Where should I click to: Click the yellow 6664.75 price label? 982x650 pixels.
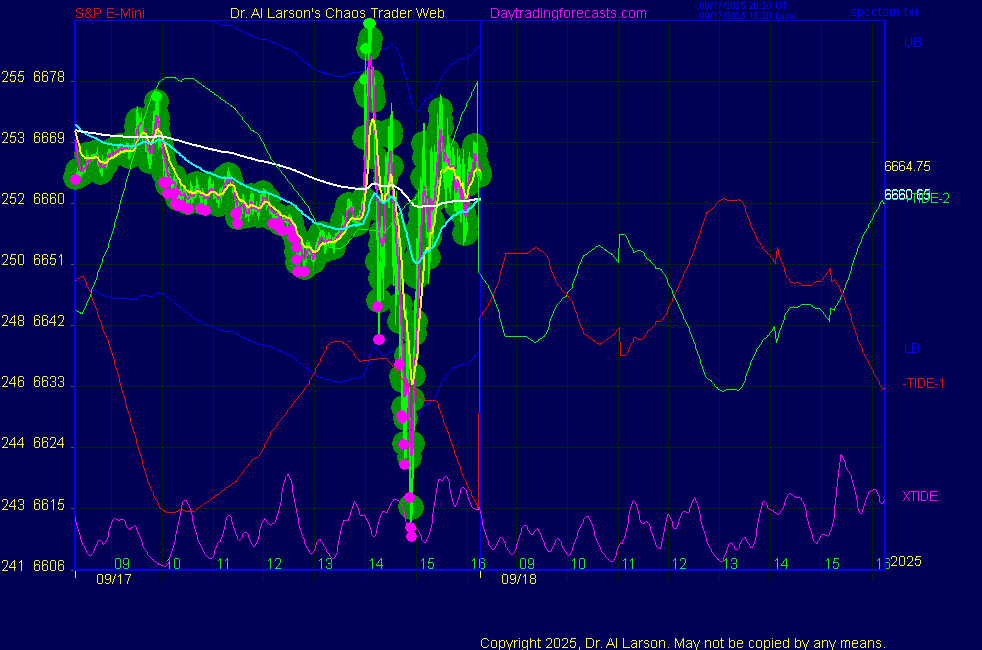pyautogui.click(x=908, y=166)
